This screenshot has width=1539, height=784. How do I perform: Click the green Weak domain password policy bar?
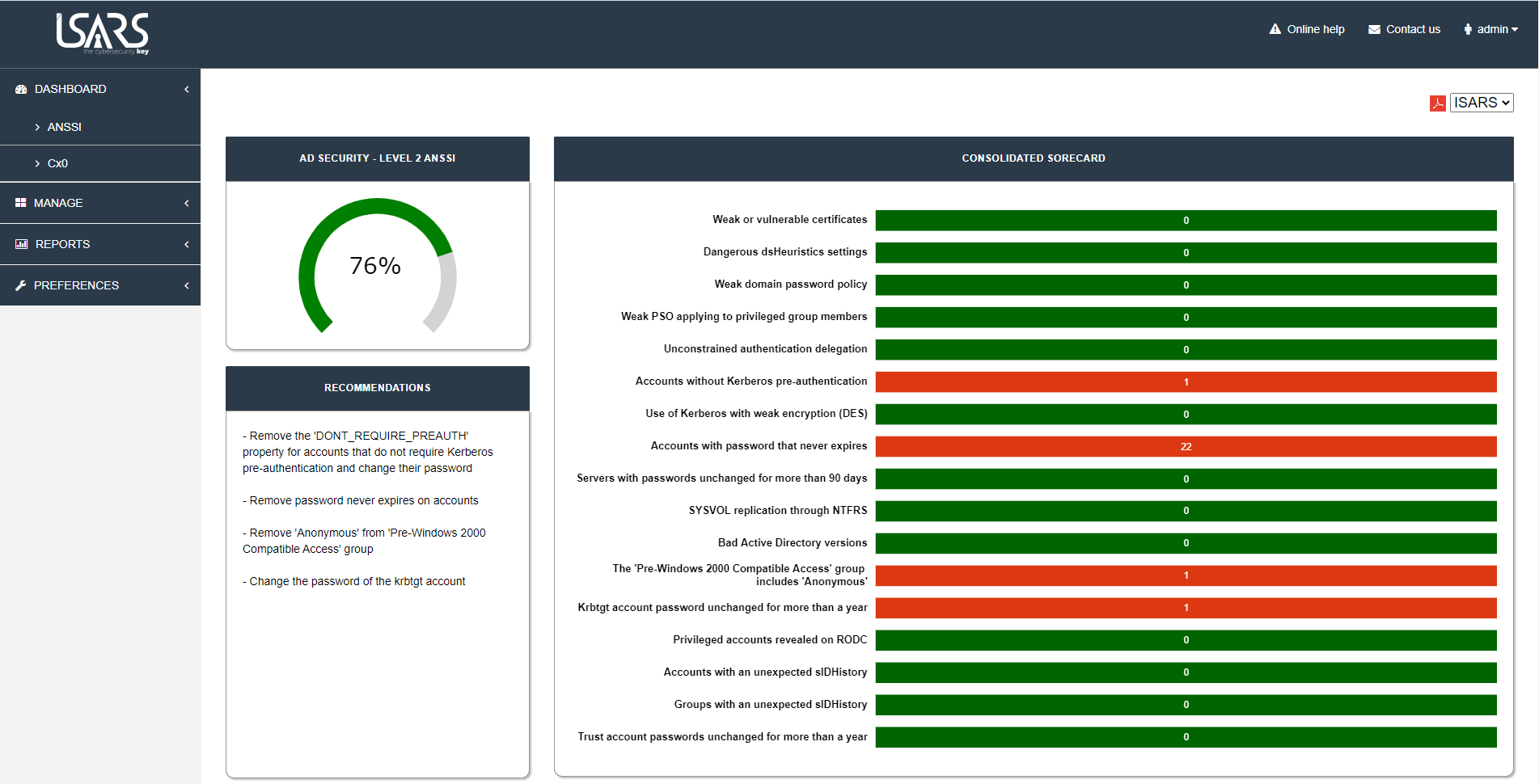(x=1186, y=285)
